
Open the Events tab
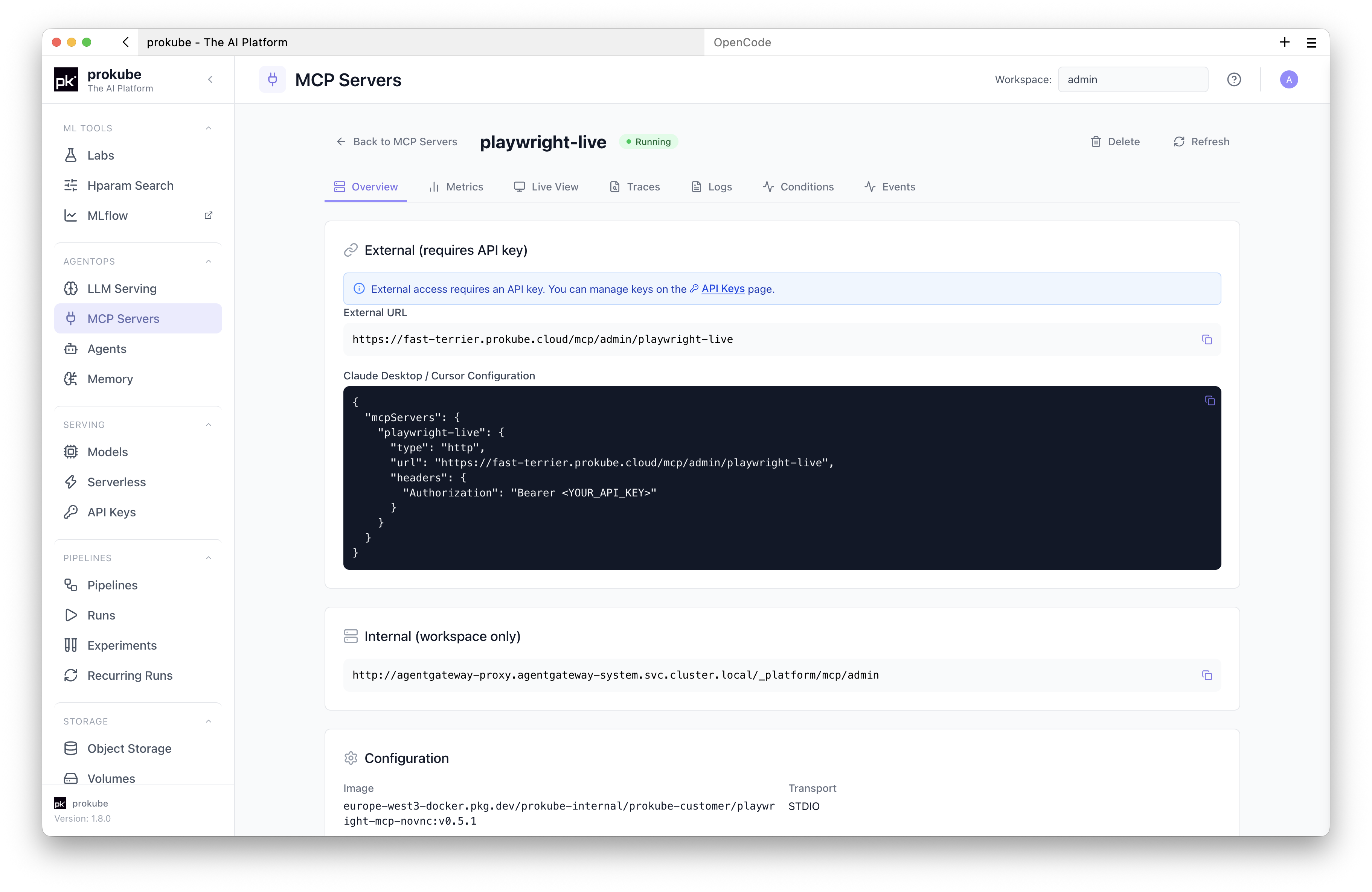(890, 187)
